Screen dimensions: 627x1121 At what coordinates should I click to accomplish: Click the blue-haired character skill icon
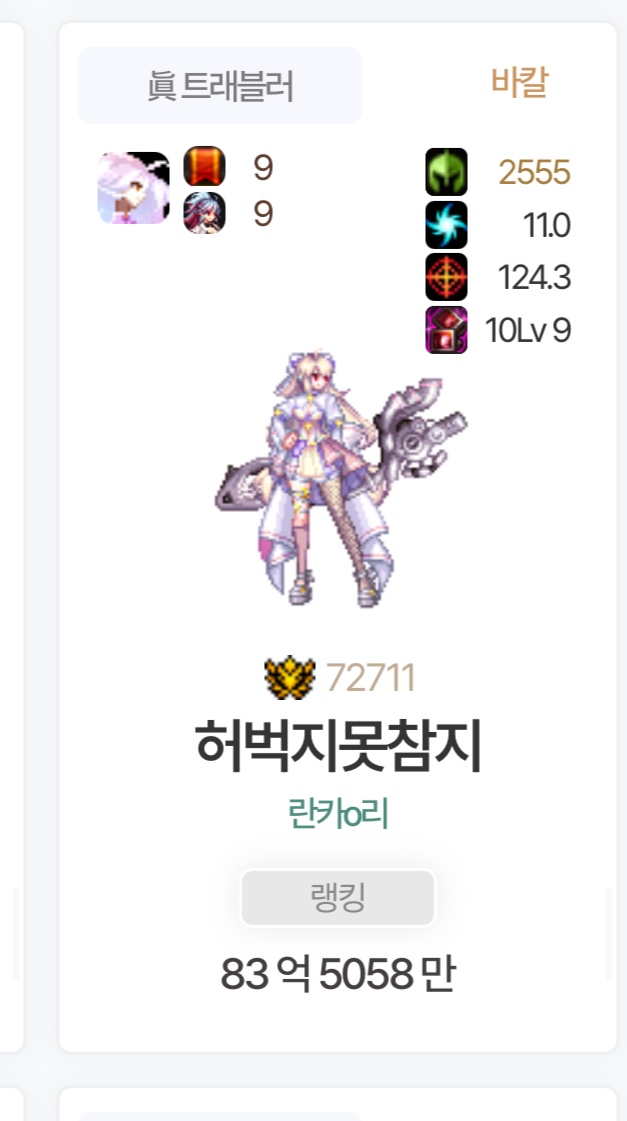204,213
